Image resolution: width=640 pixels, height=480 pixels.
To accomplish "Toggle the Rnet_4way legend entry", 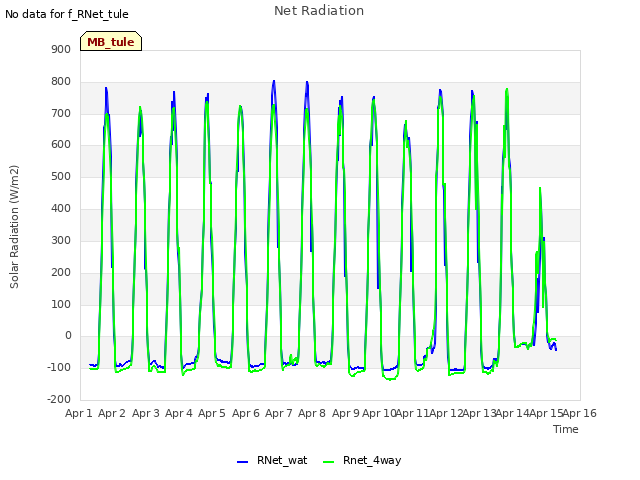I will pos(362,460).
